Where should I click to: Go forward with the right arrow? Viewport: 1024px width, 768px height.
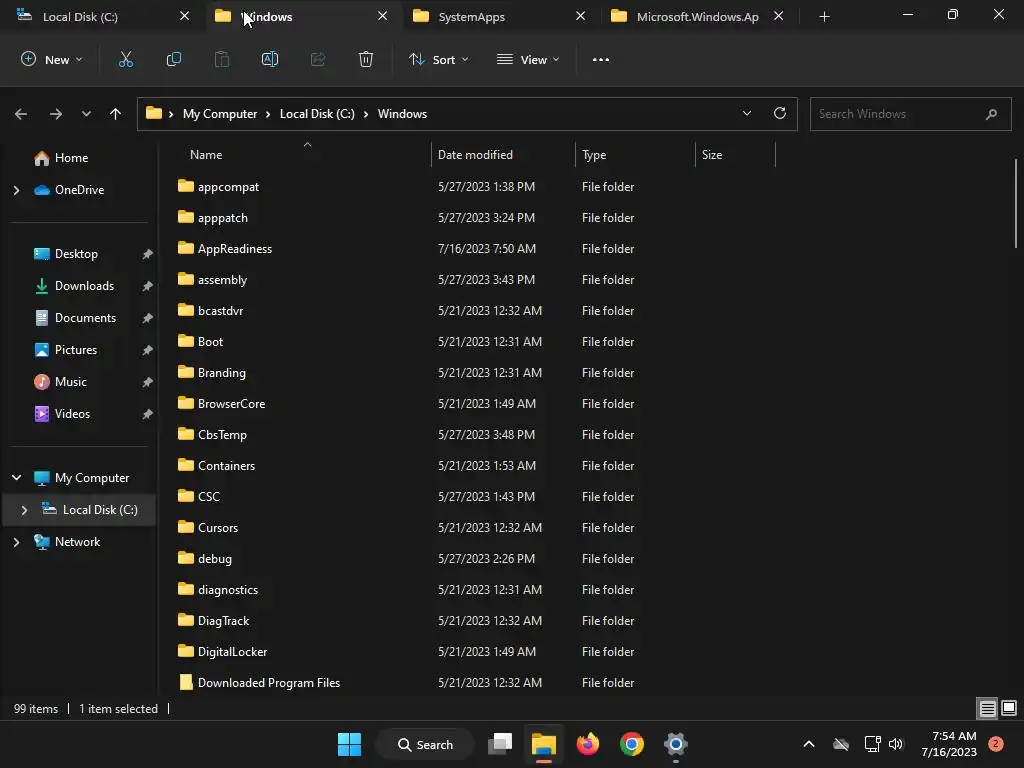56,114
